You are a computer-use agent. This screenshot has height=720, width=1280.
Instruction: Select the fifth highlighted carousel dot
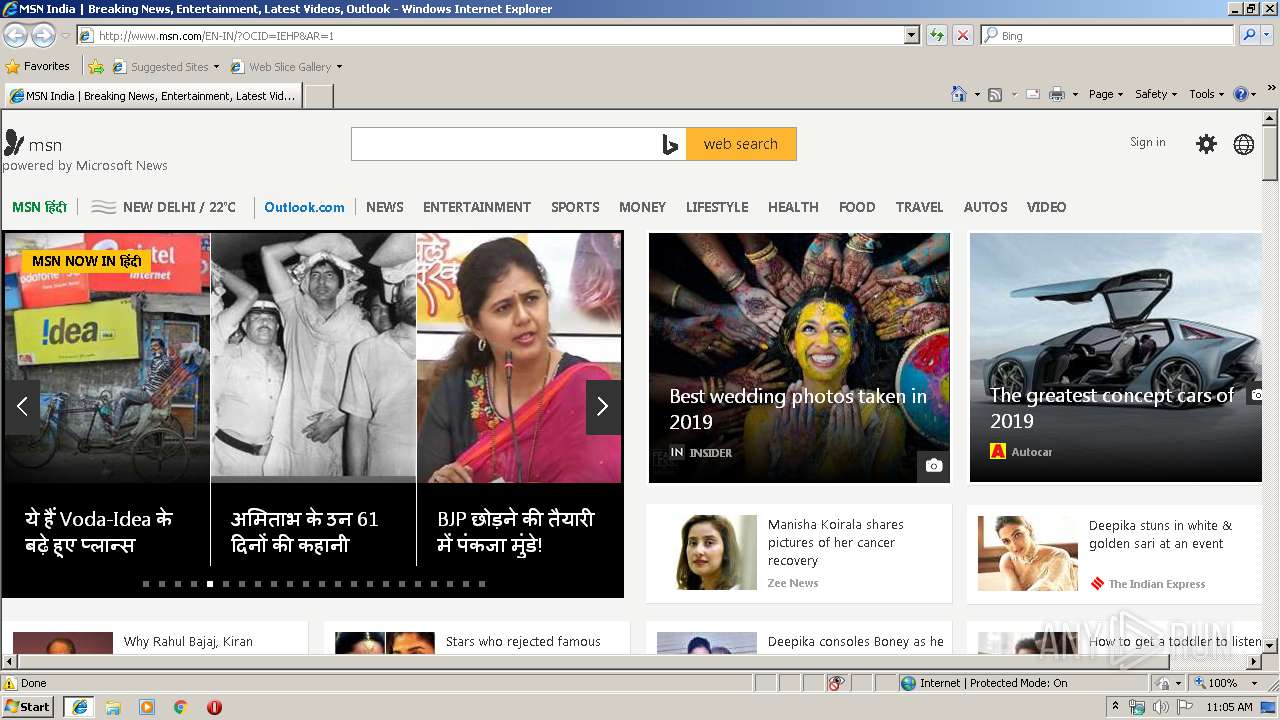click(x=210, y=583)
